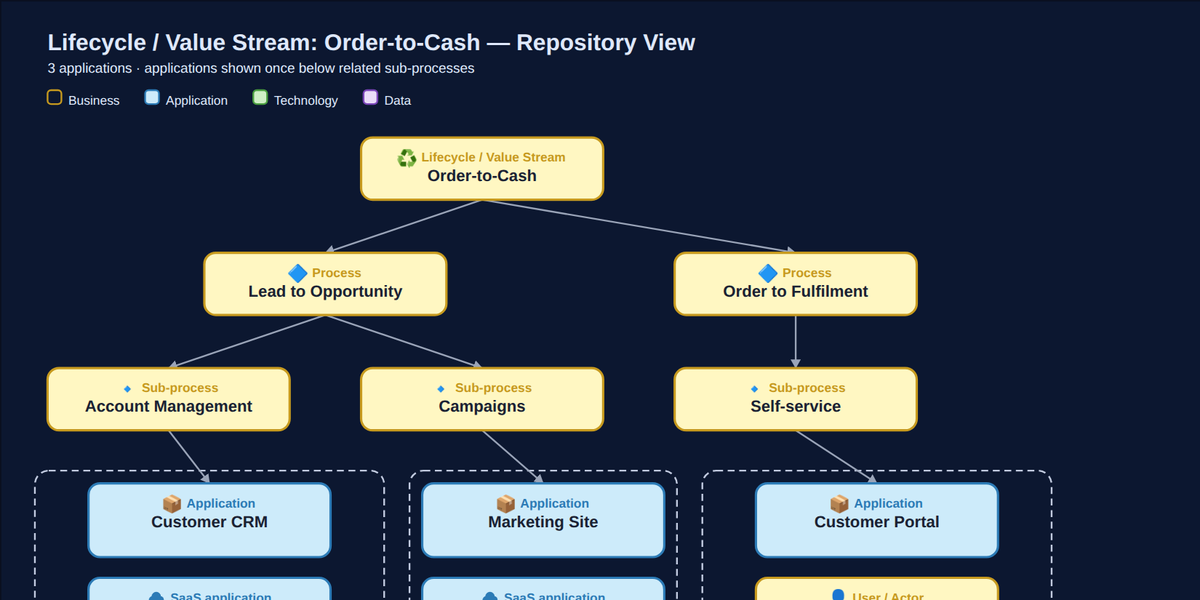The width and height of the screenshot is (1200, 600).
Task: Click the User / Actor node under Customer Portal
Action: click(877, 589)
